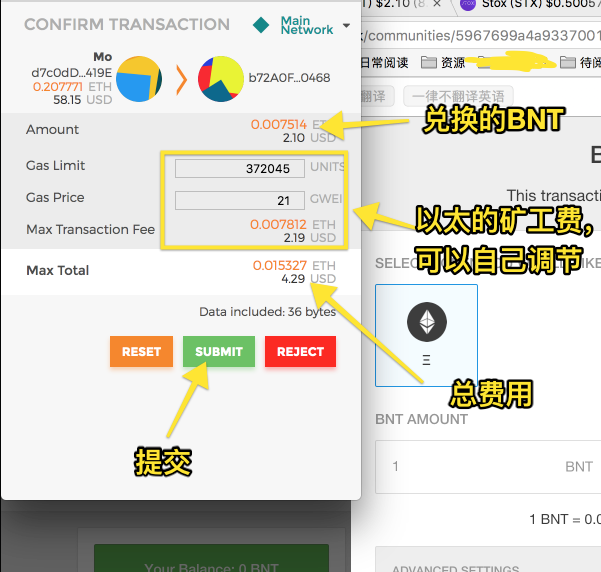Click the recipient b72A0F identicon

tap(221, 79)
